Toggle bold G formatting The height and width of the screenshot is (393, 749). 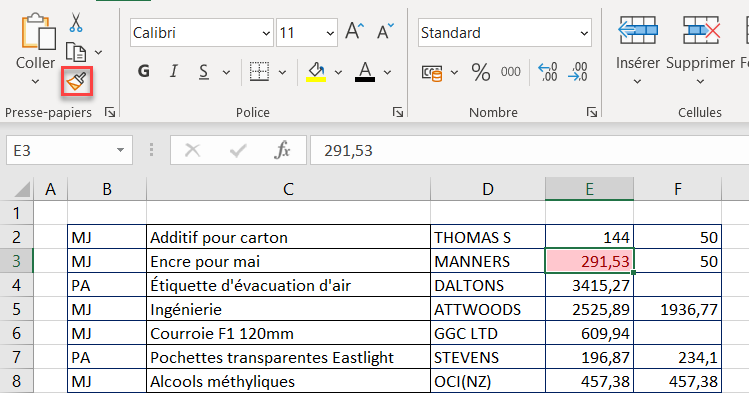click(144, 72)
